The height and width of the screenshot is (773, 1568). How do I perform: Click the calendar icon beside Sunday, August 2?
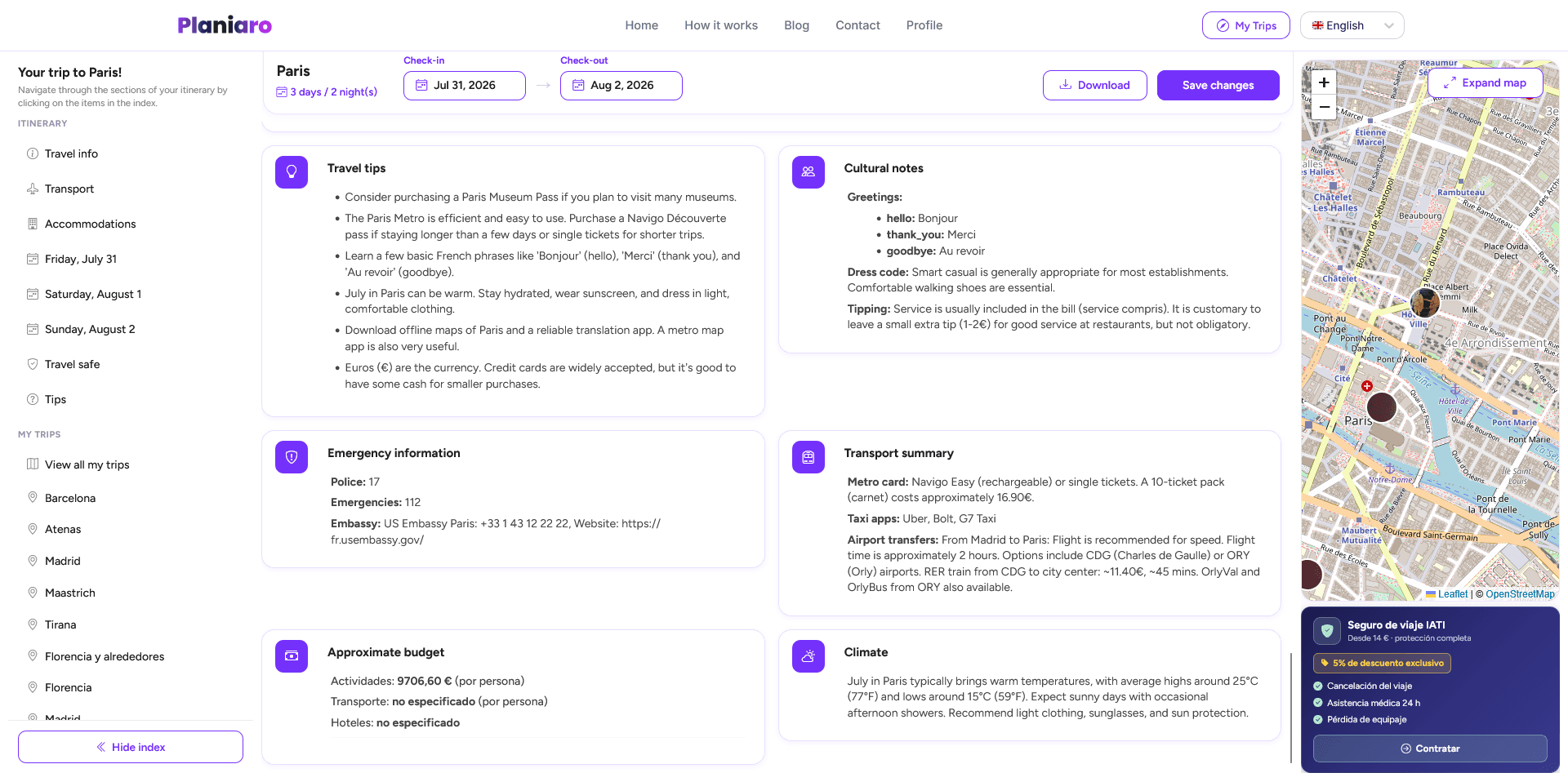[x=33, y=329]
